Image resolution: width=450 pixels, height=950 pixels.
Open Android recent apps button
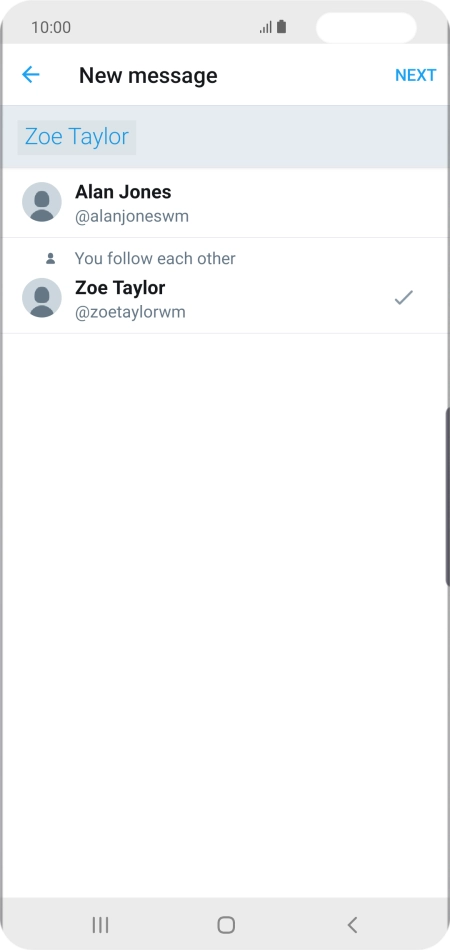[101, 925]
